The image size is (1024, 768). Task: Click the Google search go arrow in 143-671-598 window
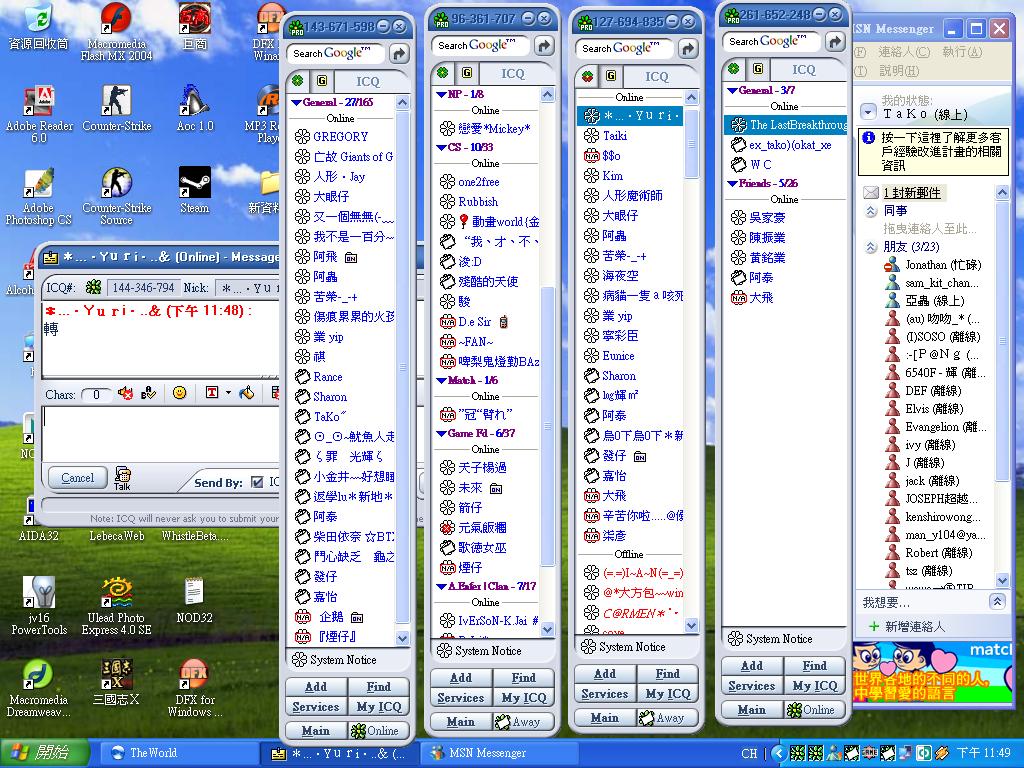tap(399, 54)
